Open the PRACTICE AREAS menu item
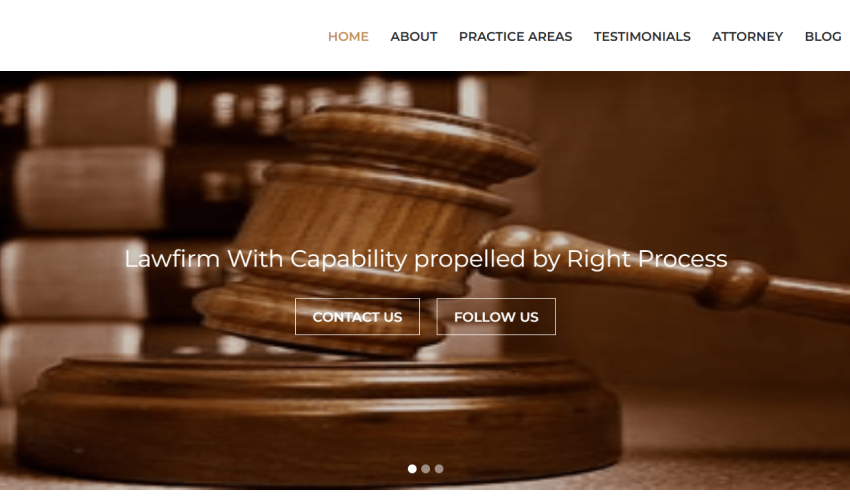 coord(516,36)
